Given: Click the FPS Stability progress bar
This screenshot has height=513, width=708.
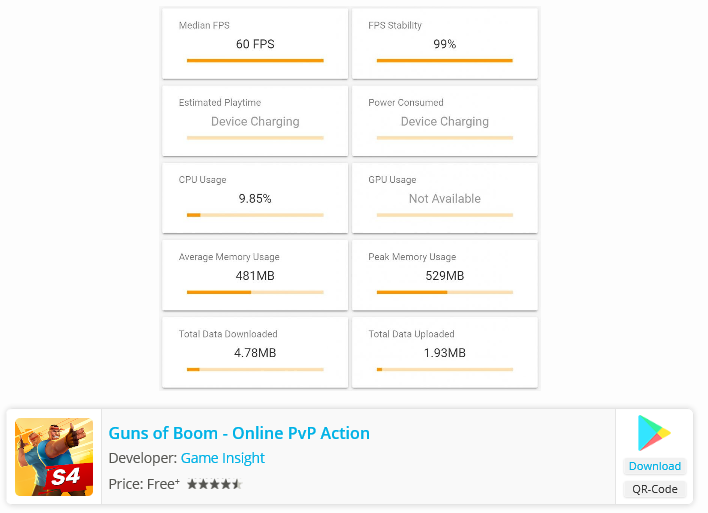Looking at the screenshot, I should [x=444, y=61].
